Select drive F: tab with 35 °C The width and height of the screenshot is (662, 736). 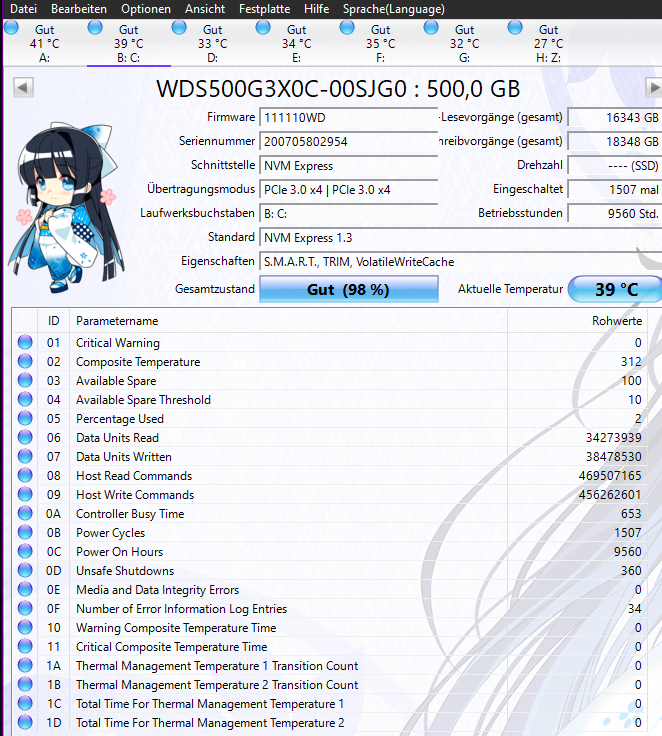click(381, 43)
